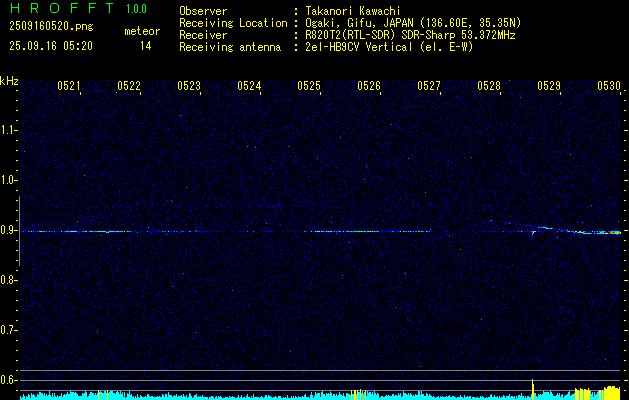This screenshot has width=629, height=400.
Task: Select location text Ogaki, Gifu, JAPAN
Action: click(x=358, y=23)
